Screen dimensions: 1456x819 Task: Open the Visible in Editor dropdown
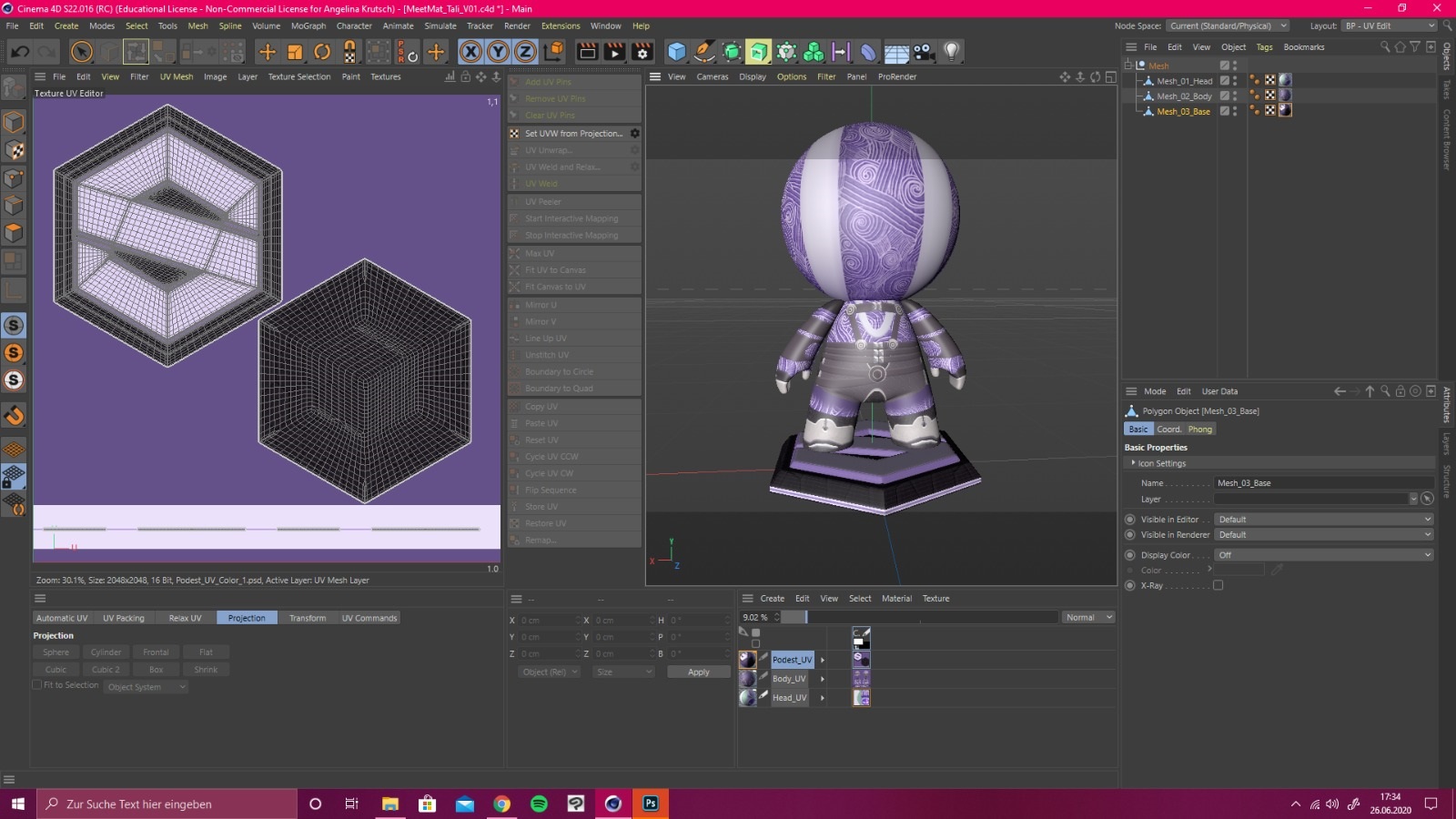click(x=1324, y=520)
